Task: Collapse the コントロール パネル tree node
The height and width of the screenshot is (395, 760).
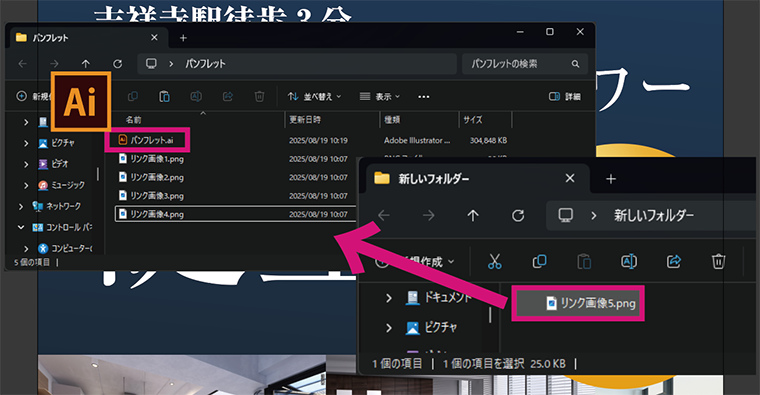Action: tap(21, 227)
